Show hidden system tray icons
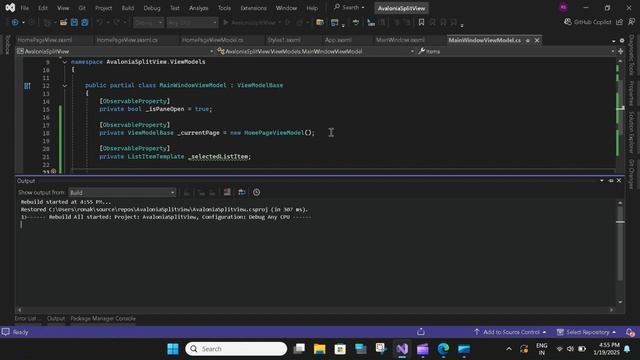Screen dimensions: 640x360 509,349
